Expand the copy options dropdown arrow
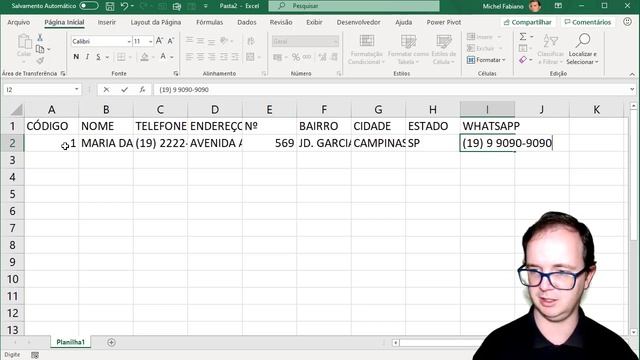The width and height of the screenshot is (640, 360). pos(49,50)
